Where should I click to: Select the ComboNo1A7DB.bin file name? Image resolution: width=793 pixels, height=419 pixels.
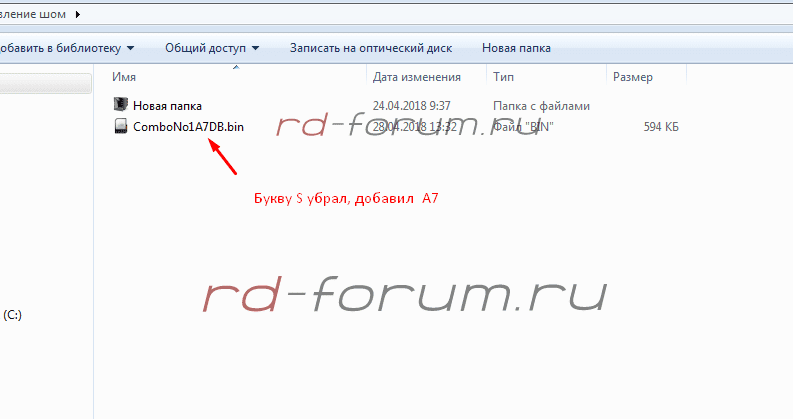188,127
